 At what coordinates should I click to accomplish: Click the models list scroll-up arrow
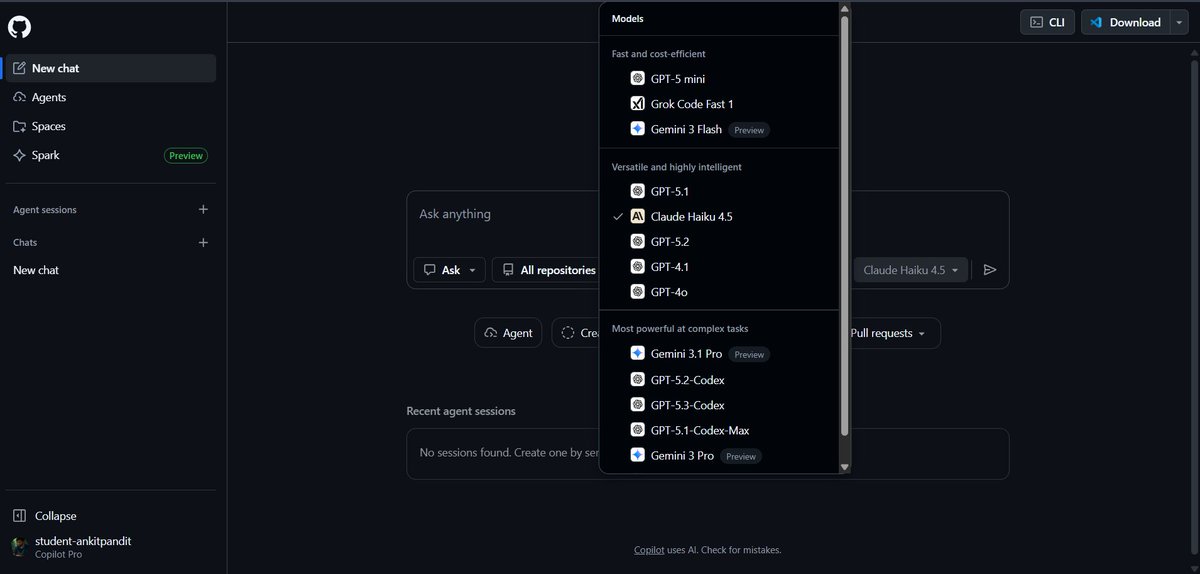(845, 9)
